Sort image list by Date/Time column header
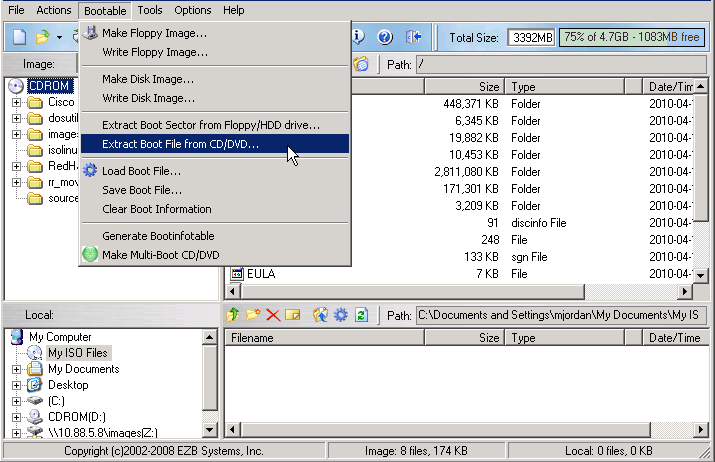The width and height of the screenshot is (715, 462). coord(668,87)
